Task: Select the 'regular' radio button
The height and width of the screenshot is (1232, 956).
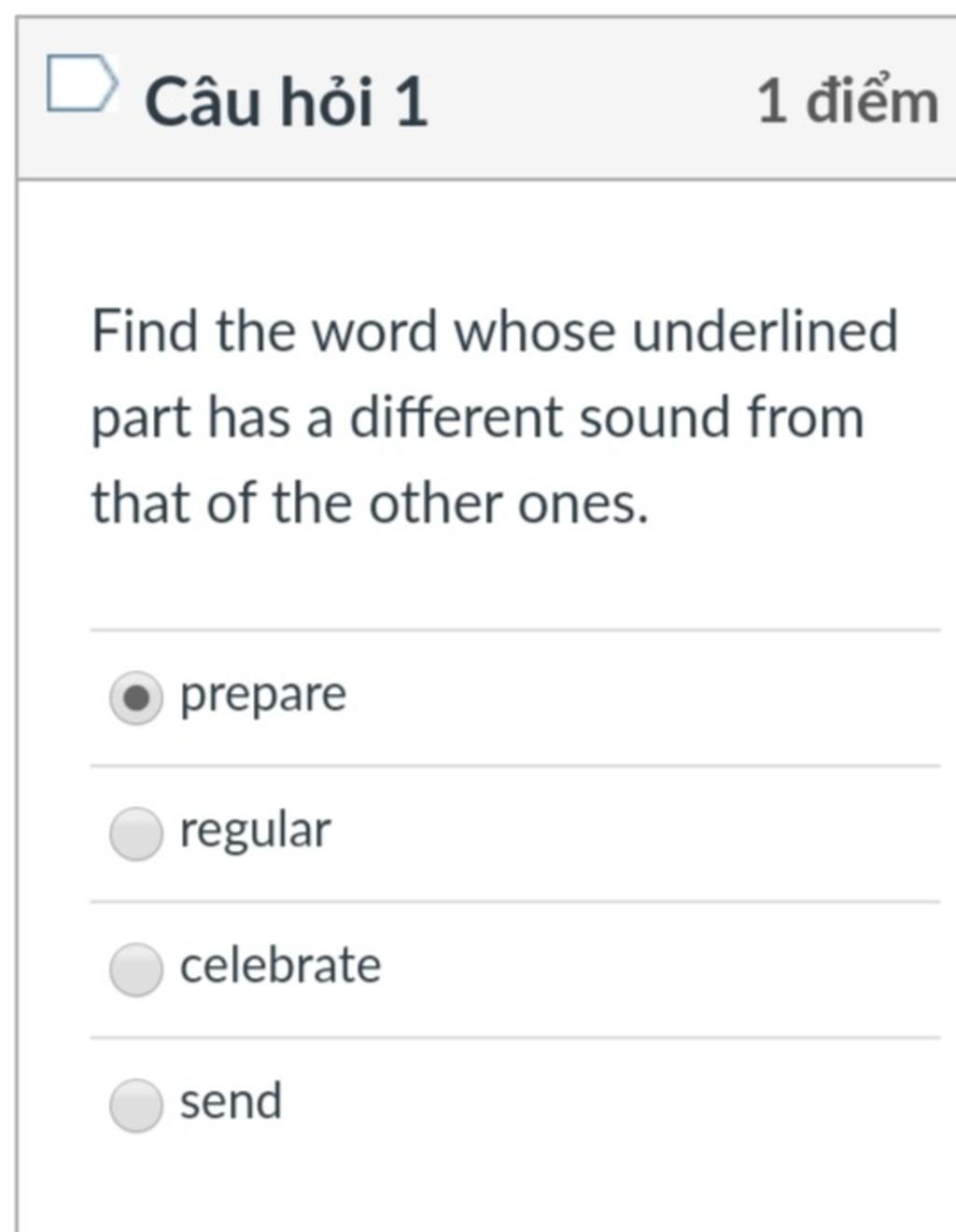Action: (136, 833)
